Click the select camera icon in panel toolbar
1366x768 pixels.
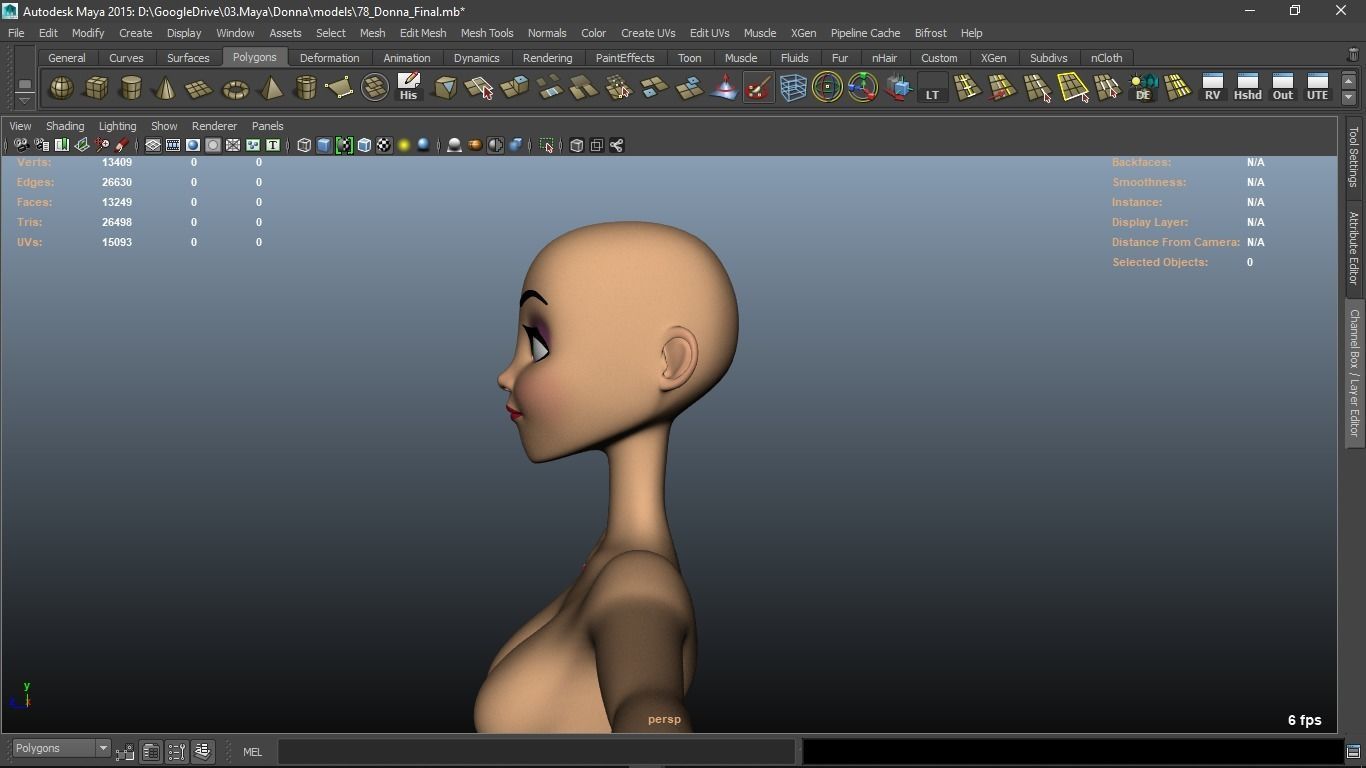pos(21,145)
